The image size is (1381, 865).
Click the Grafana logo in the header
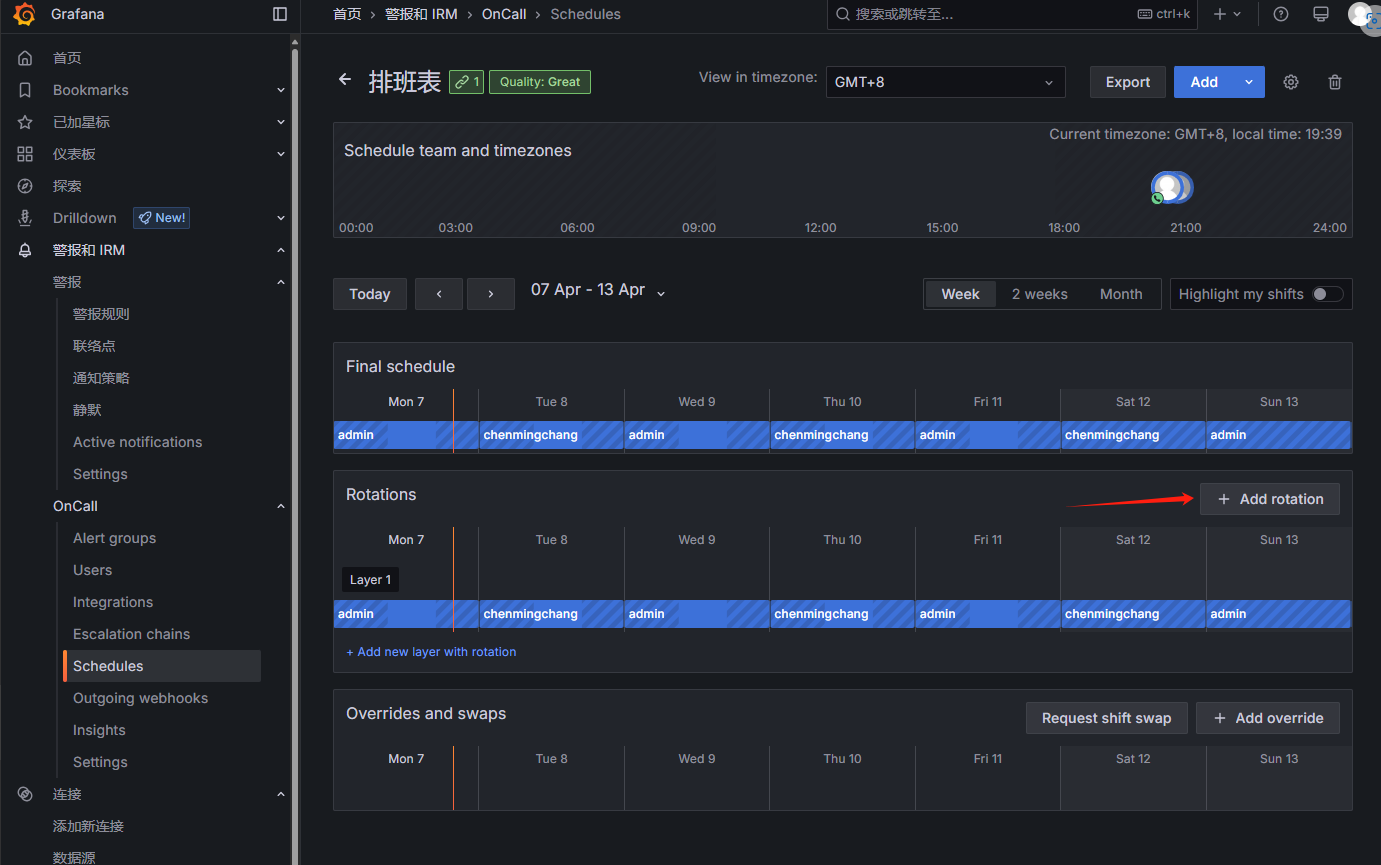pos(25,14)
